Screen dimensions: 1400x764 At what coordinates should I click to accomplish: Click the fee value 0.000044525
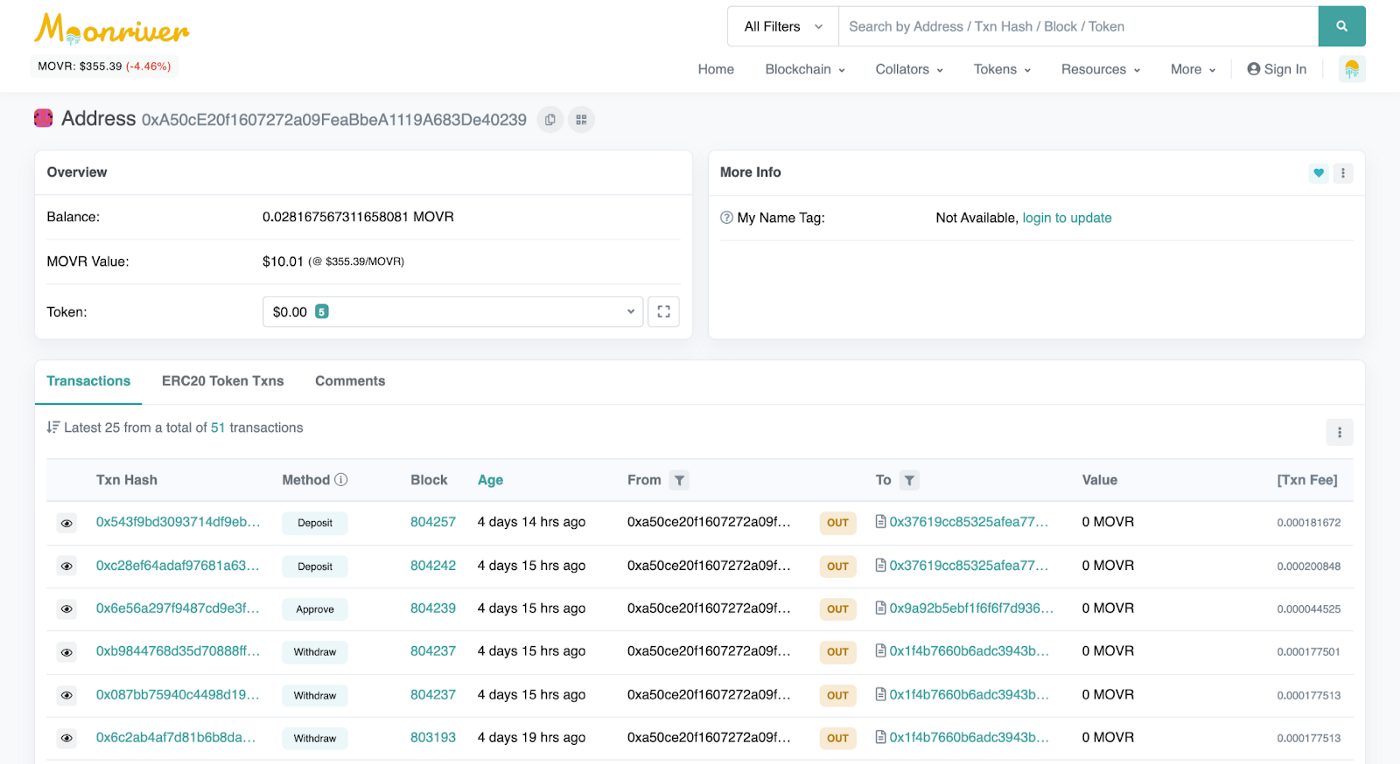1309,609
